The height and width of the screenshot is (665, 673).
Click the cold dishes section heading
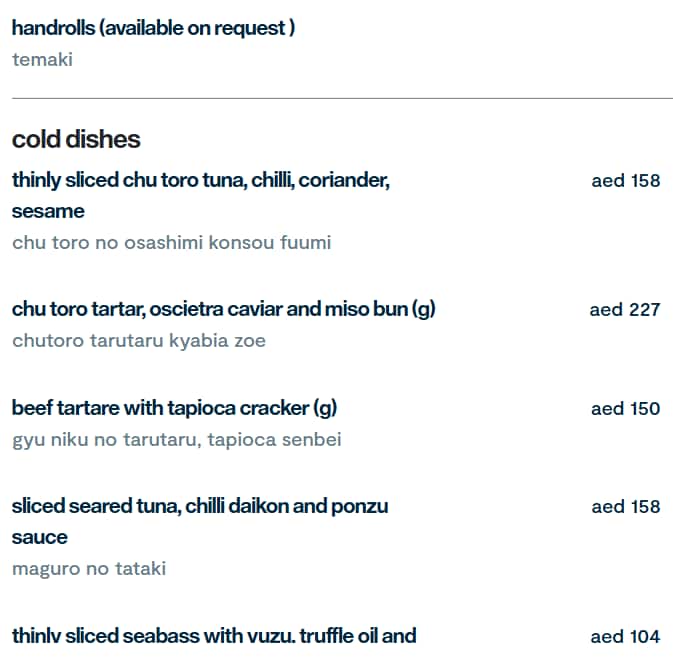(76, 139)
